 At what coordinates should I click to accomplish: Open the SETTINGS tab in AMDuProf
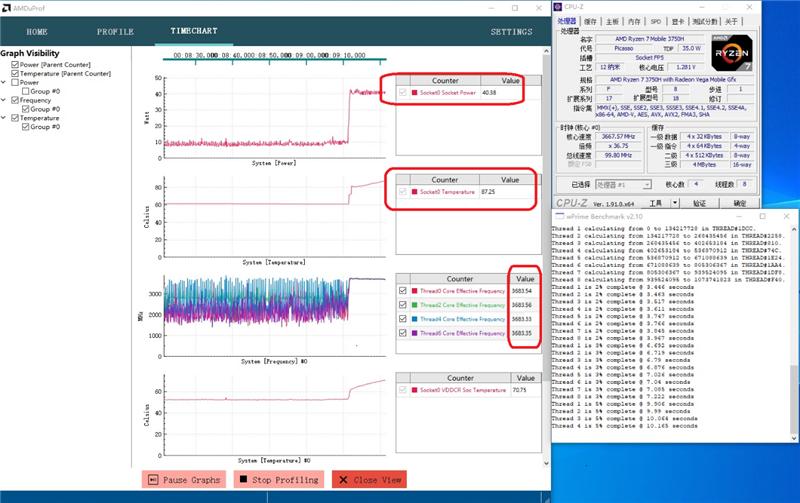(511, 32)
